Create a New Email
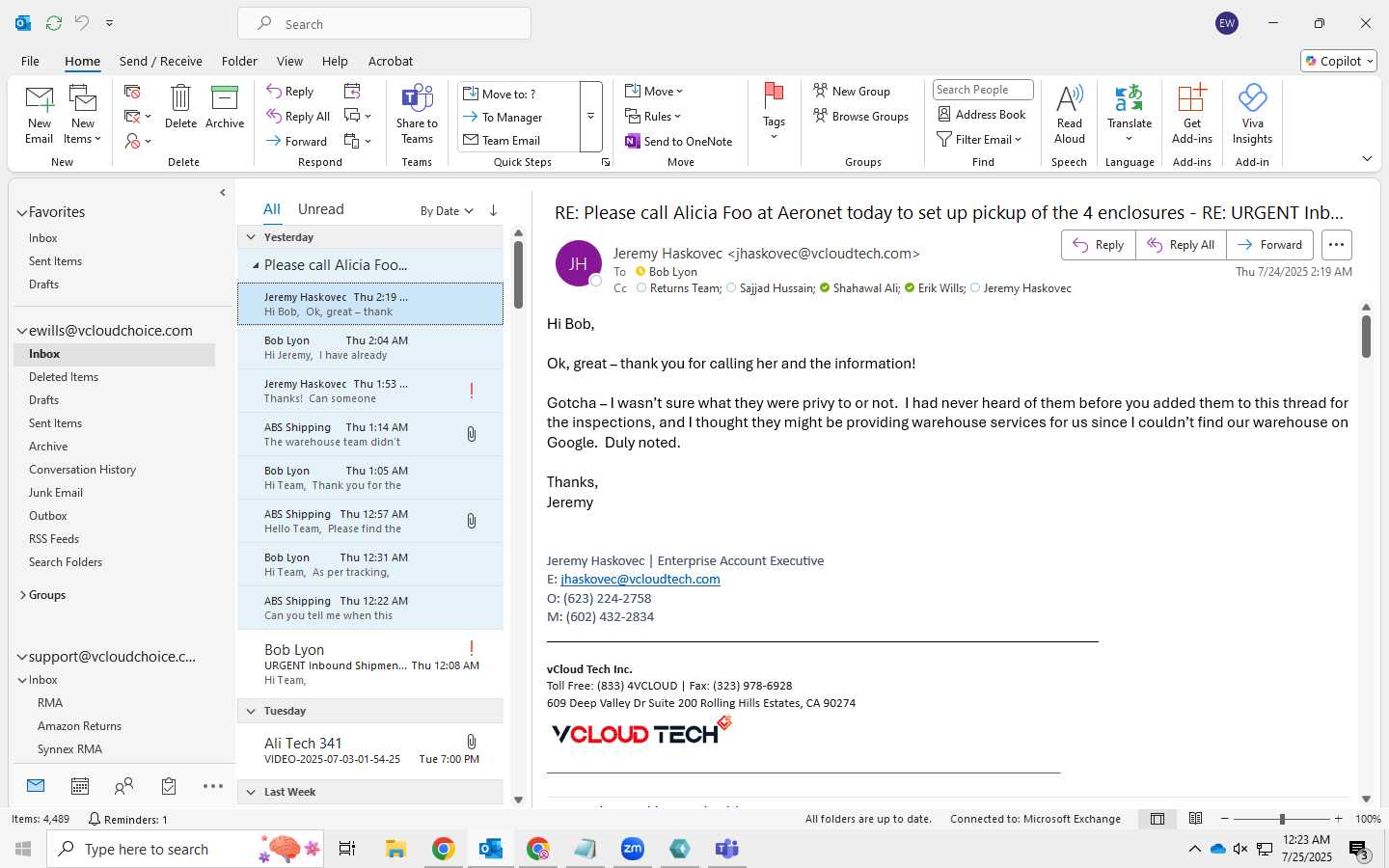 40,115
